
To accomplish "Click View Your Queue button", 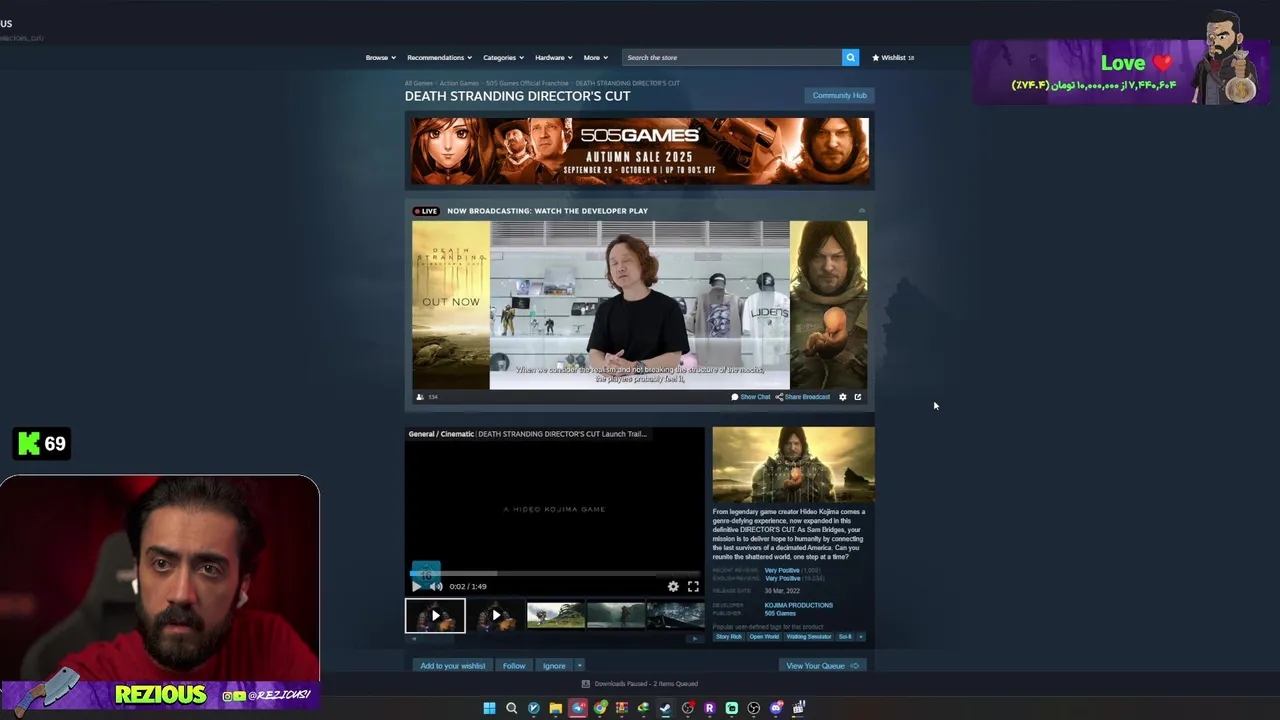I will (822, 666).
